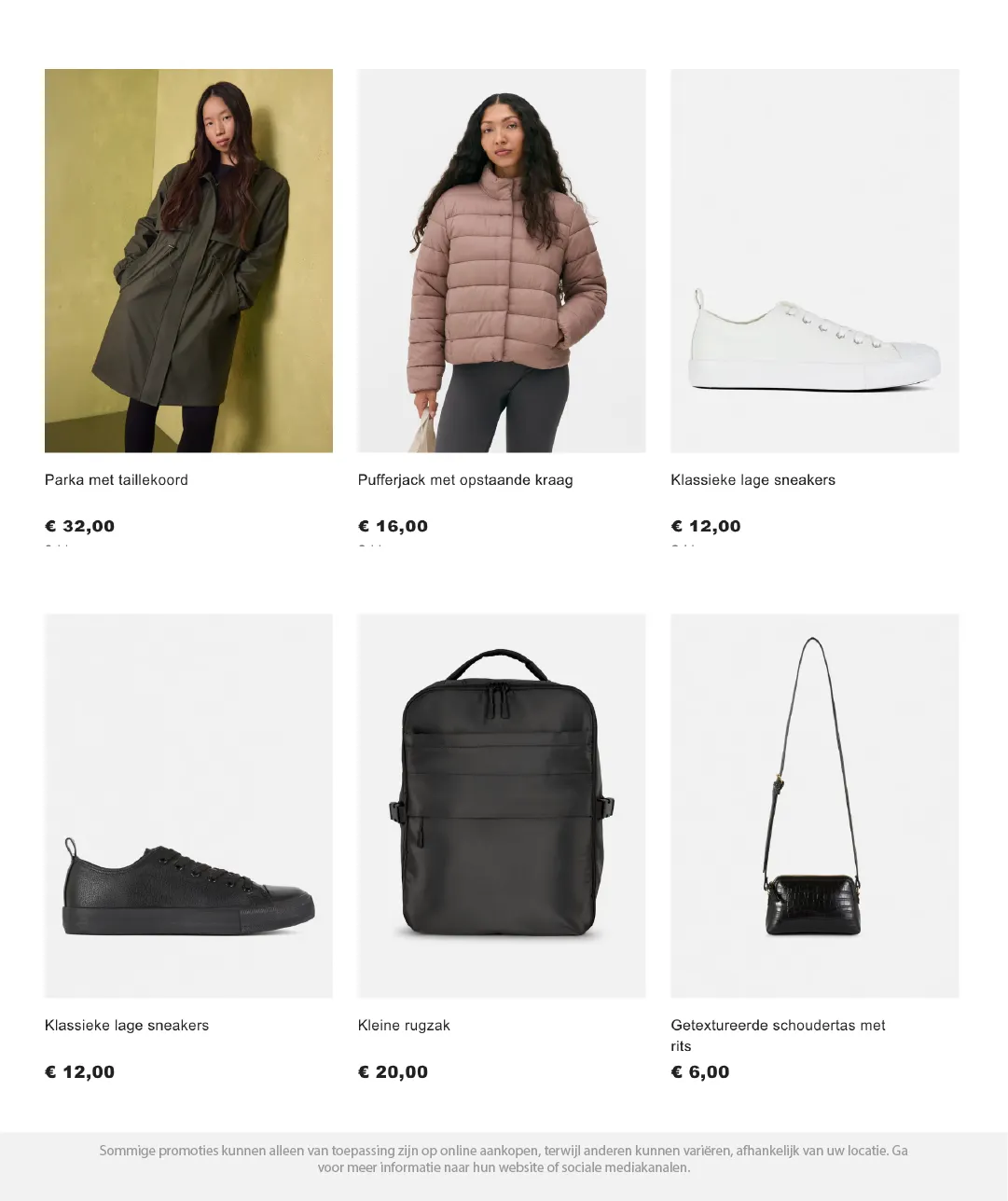Open the 'Kleine rugzak' product title
Screen dimensions: 1008x1201
[x=404, y=1026]
